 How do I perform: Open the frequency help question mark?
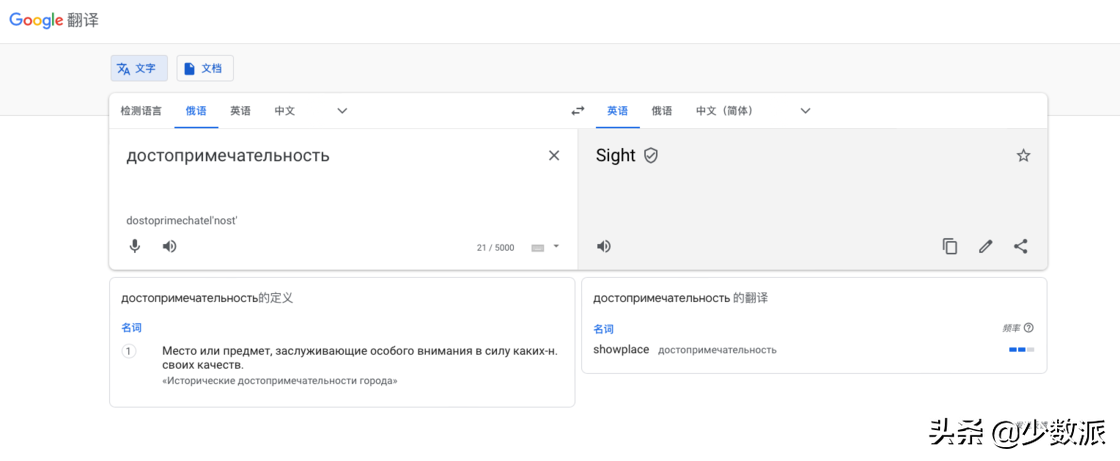pos(1029,328)
